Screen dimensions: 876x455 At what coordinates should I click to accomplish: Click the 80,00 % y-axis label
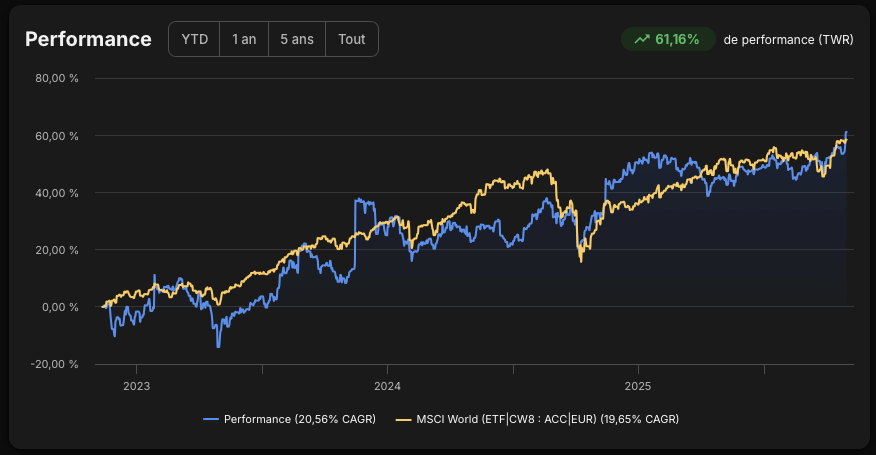pos(57,78)
